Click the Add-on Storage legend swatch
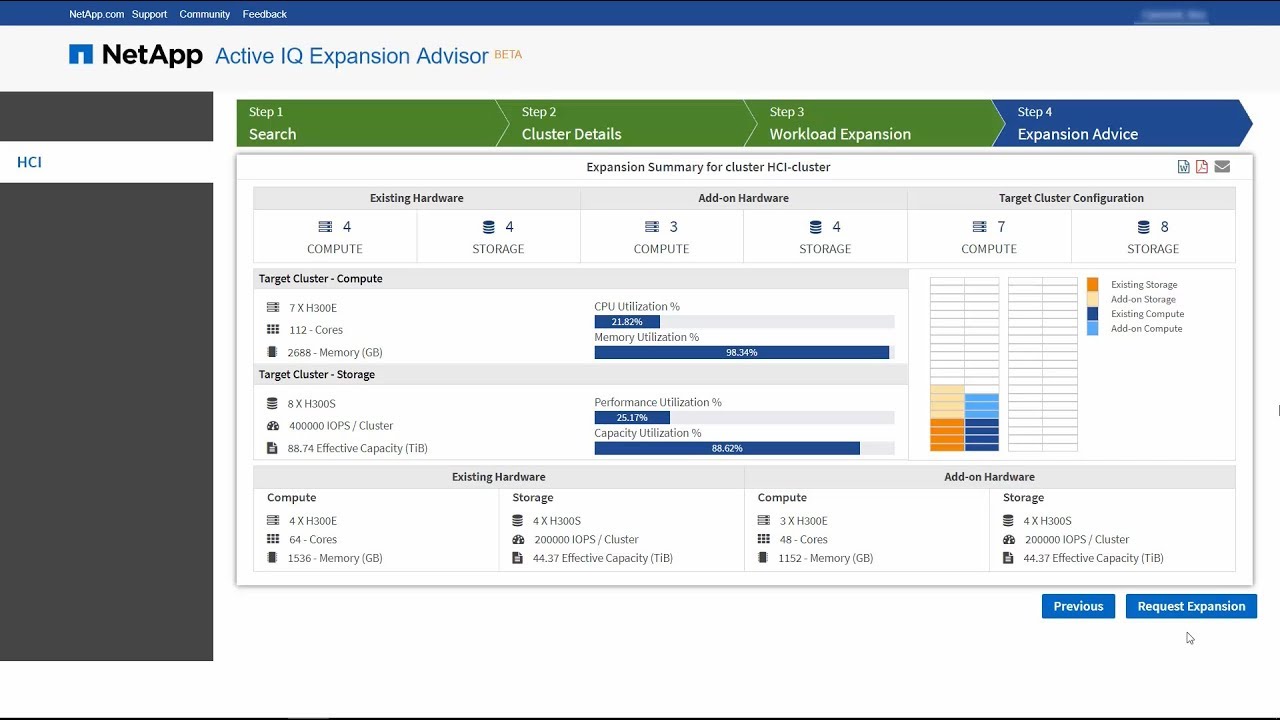1280x720 pixels. [x=1093, y=299]
